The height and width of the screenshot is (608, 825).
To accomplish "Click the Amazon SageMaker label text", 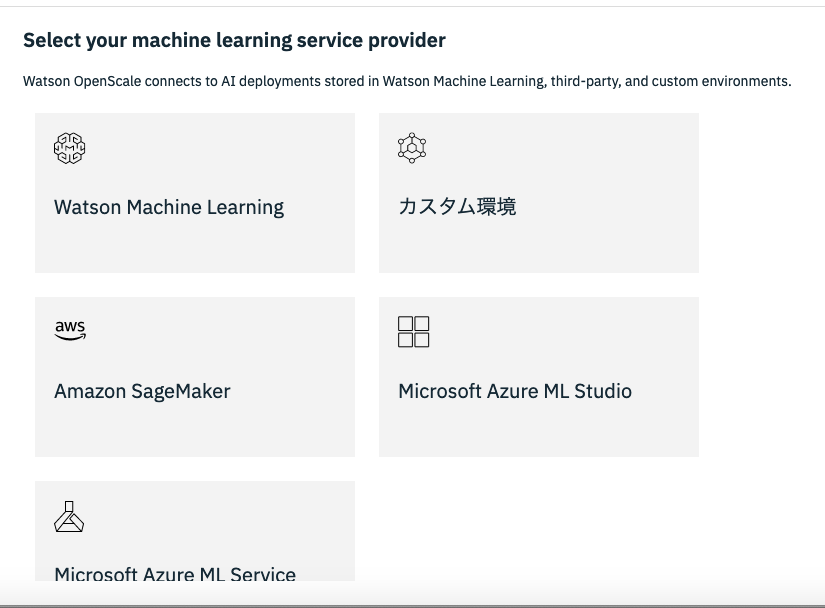I will [x=141, y=391].
